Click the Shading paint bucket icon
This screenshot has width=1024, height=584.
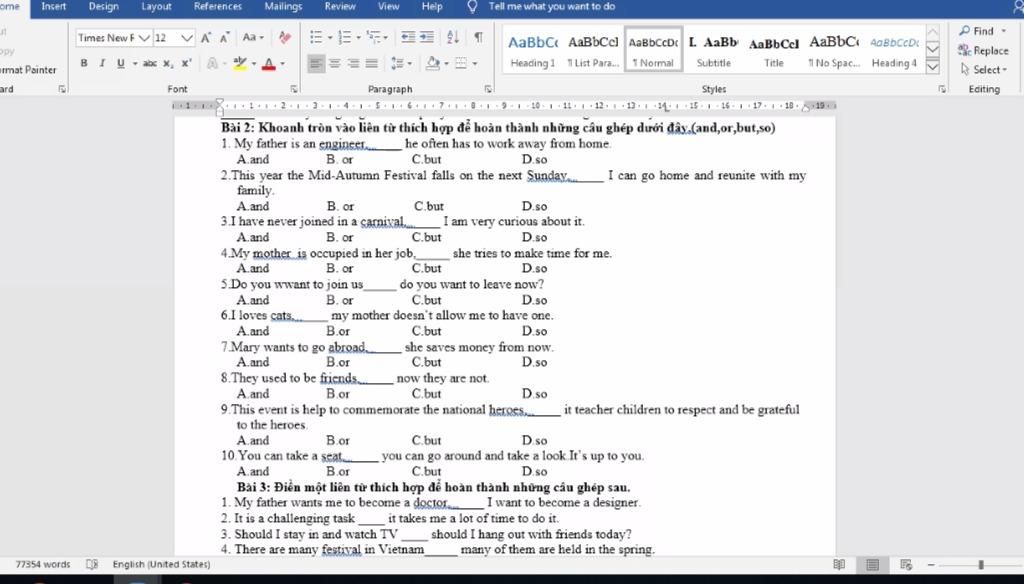[x=432, y=63]
